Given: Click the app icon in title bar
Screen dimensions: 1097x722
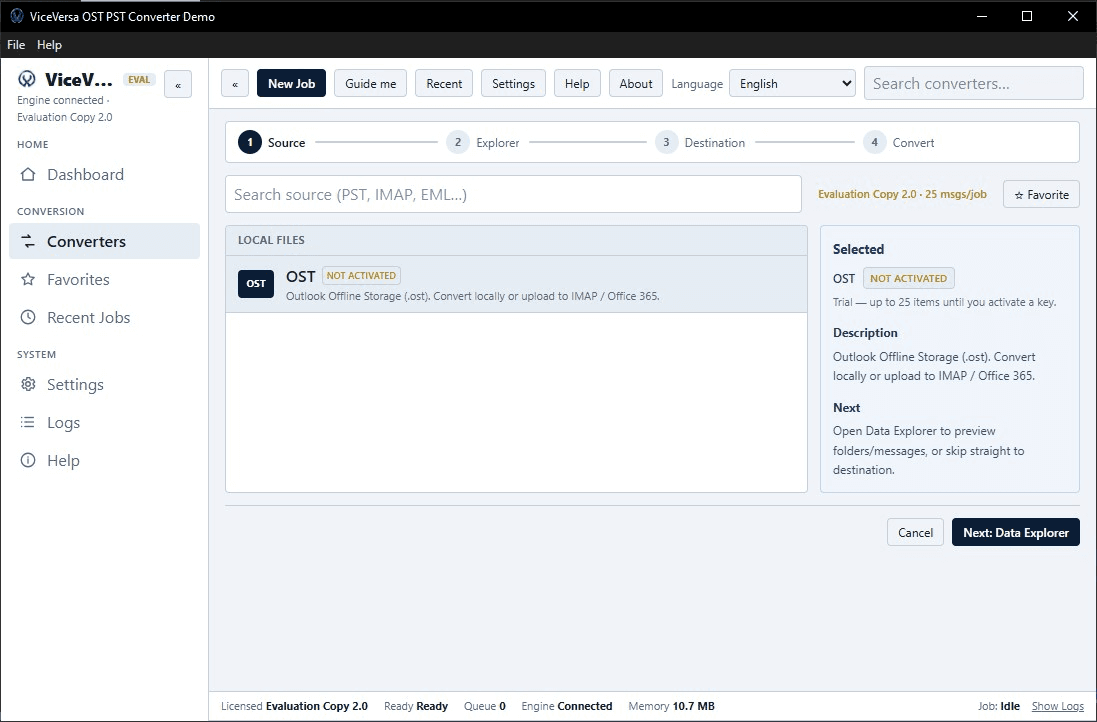Looking at the screenshot, I should pyautogui.click(x=17, y=16).
